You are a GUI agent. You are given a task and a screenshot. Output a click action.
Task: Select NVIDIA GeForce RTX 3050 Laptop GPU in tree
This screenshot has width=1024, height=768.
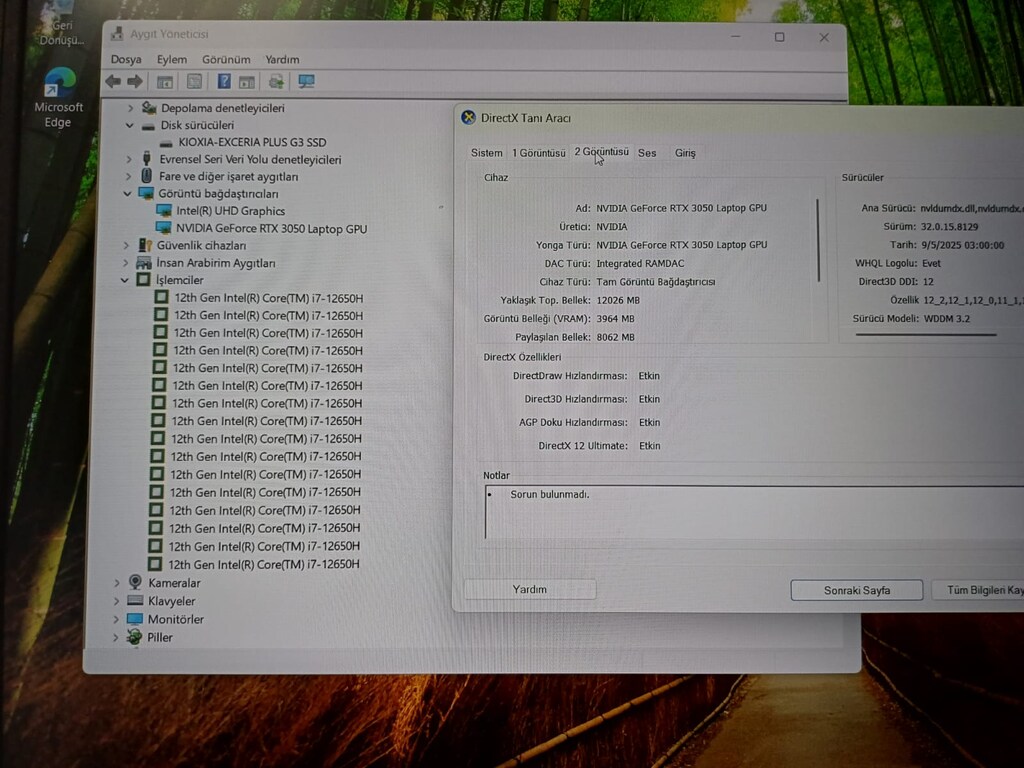271,229
